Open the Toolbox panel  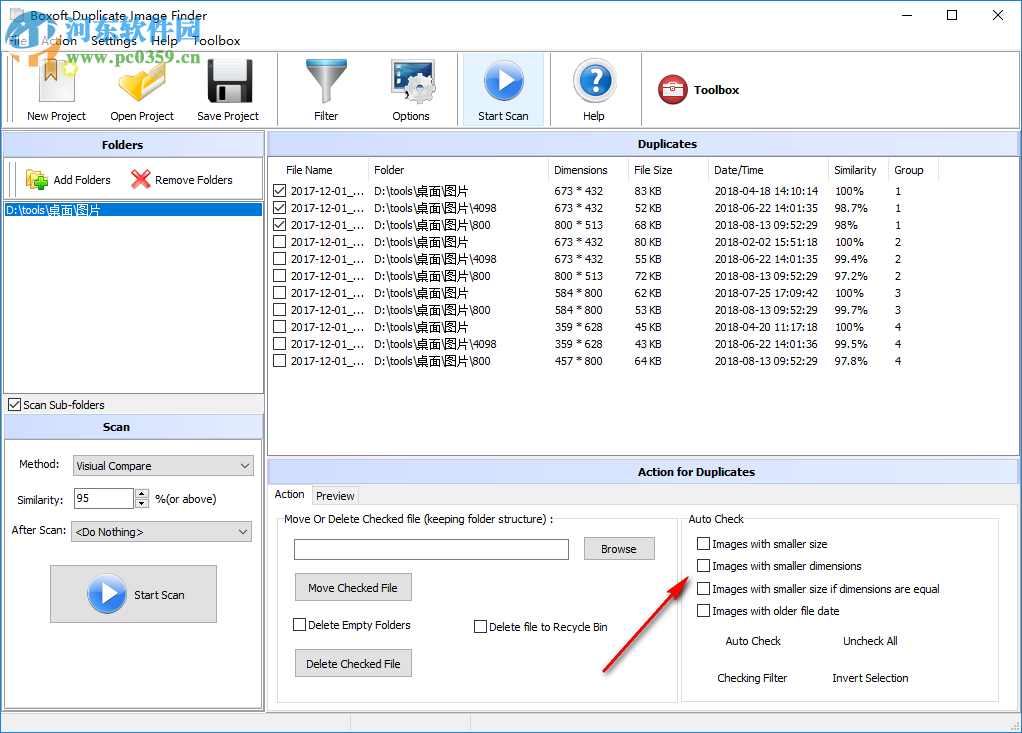tap(698, 89)
